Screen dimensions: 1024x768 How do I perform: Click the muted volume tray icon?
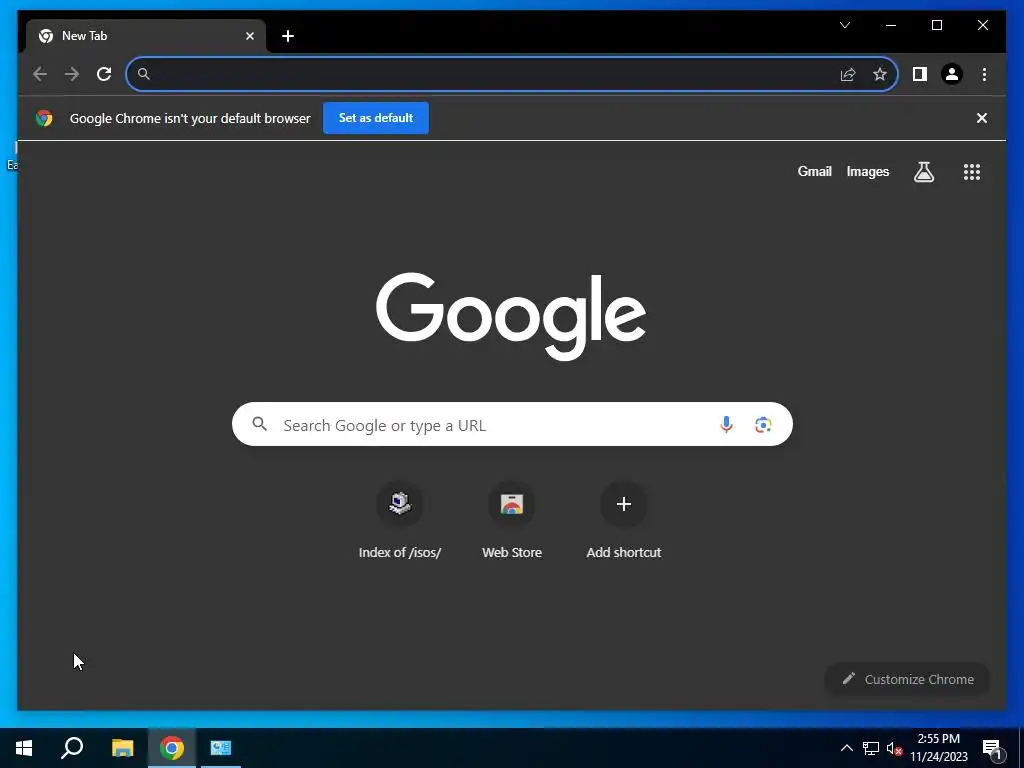click(x=894, y=748)
